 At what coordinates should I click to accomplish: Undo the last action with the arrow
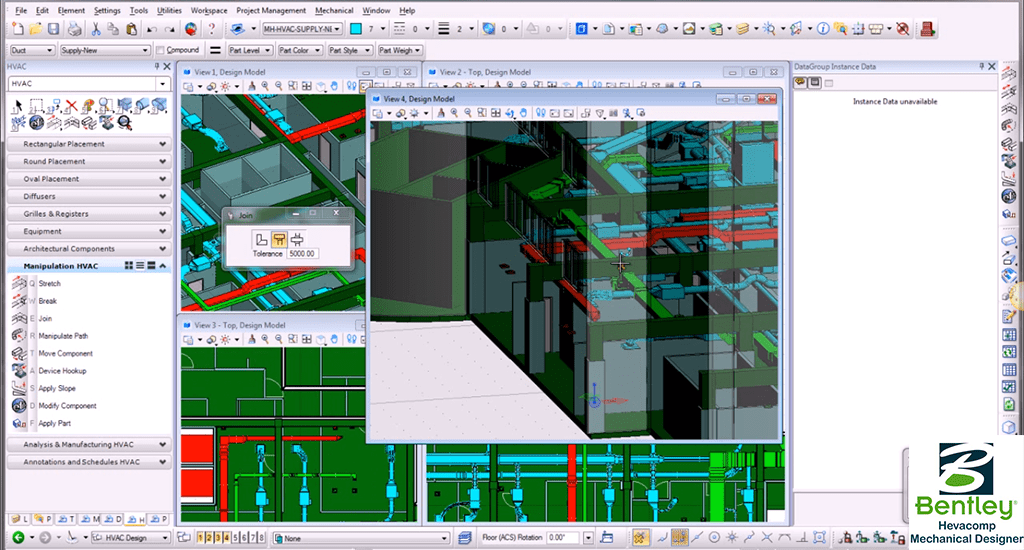[x=152, y=29]
